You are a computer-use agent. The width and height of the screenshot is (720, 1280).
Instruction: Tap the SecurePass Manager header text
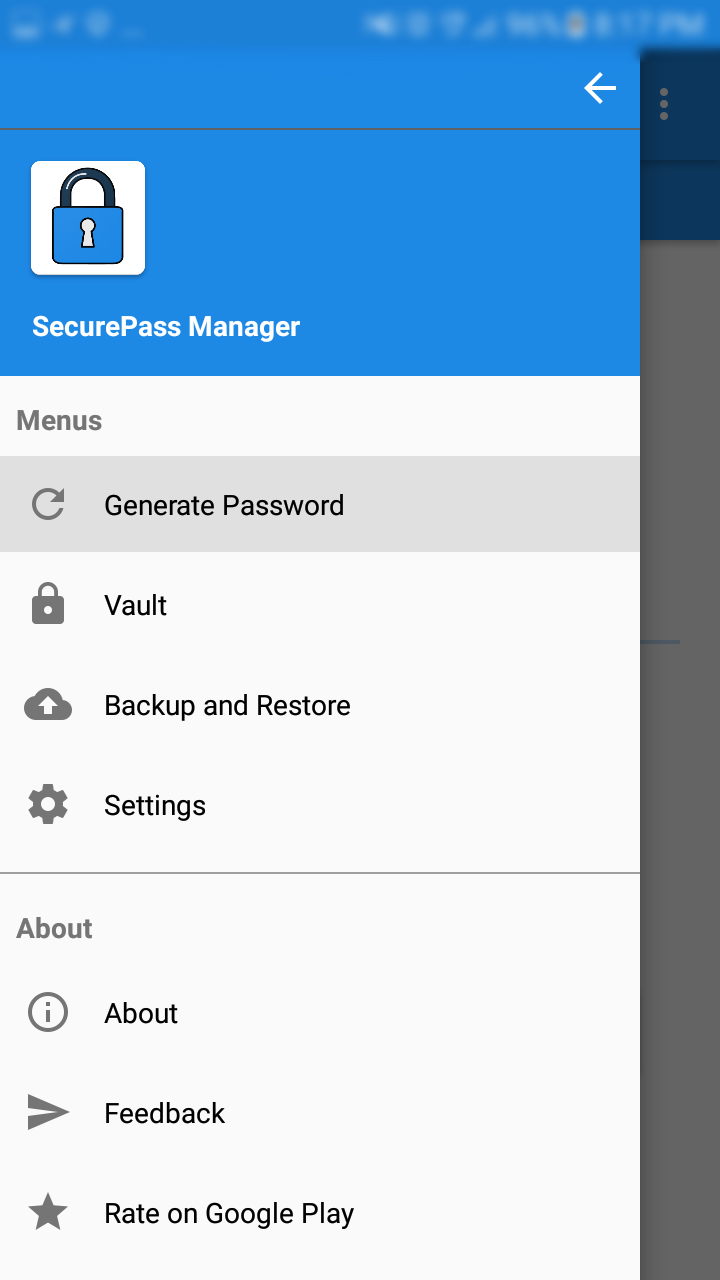point(165,326)
